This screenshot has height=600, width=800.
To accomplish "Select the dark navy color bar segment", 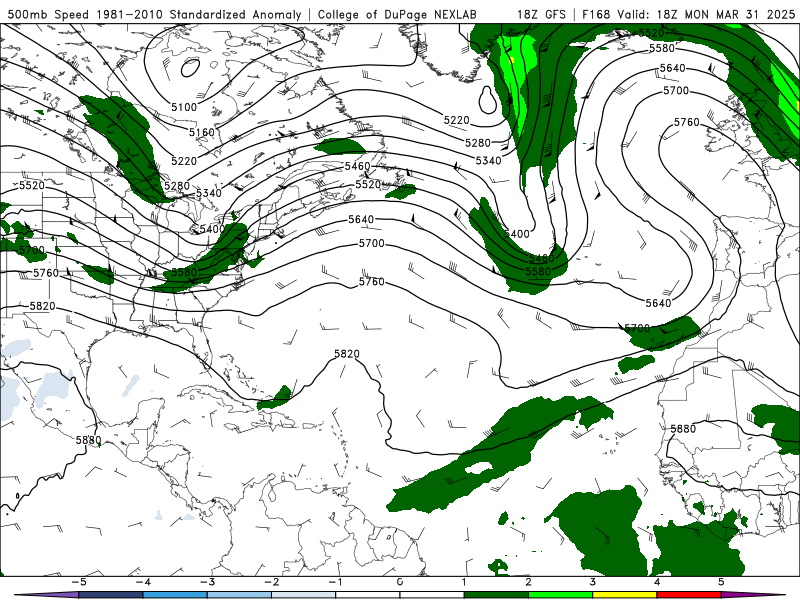I will point(111,595).
